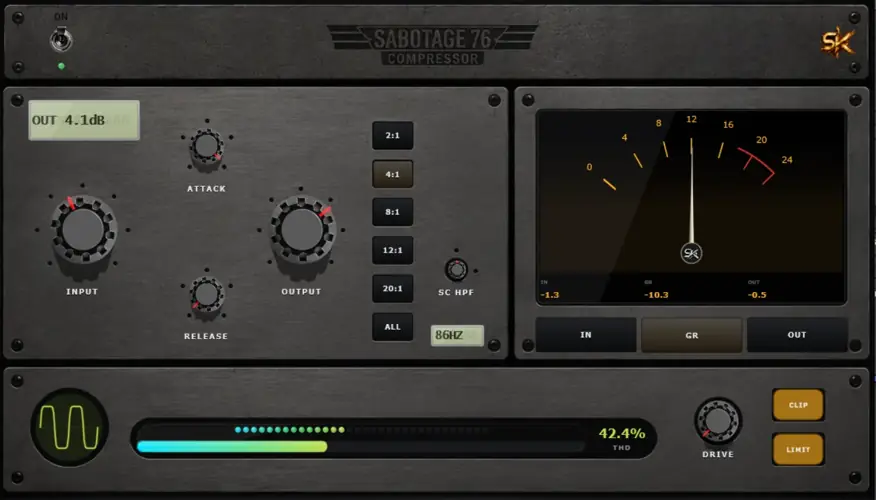Viewport: 876px width, 500px height.
Task: Select the 2:1 ratio button
Action: [x=393, y=136]
